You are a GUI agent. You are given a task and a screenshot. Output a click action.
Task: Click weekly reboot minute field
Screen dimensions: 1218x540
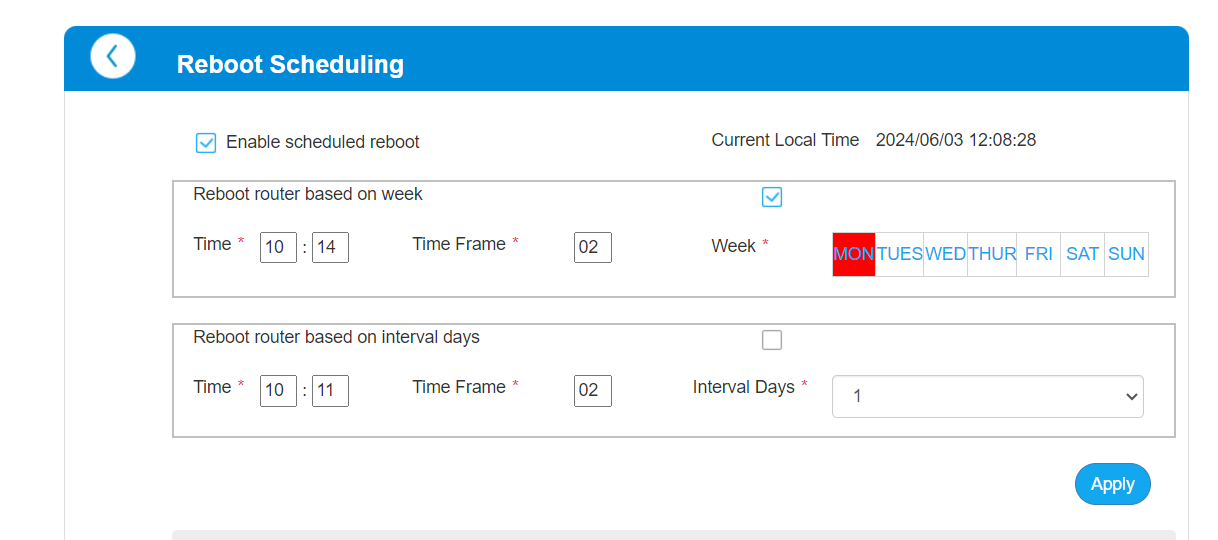(330, 247)
